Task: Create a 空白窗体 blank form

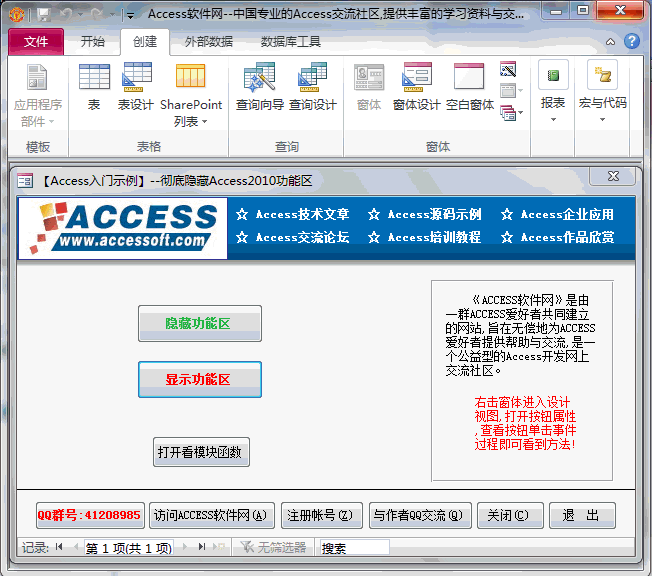Action: coord(470,88)
